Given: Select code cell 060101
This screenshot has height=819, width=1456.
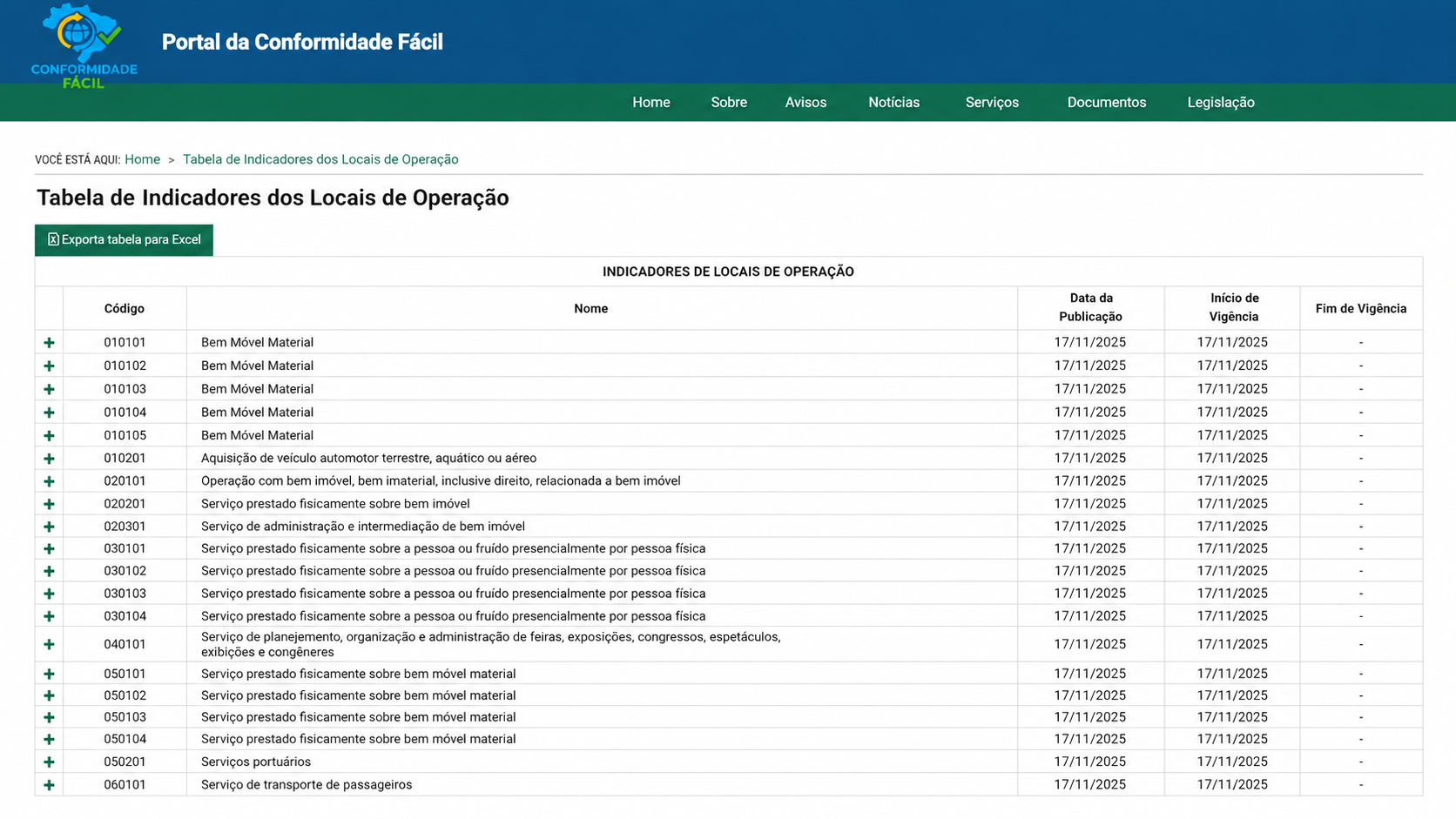Looking at the screenshot, I should [125, 784].
